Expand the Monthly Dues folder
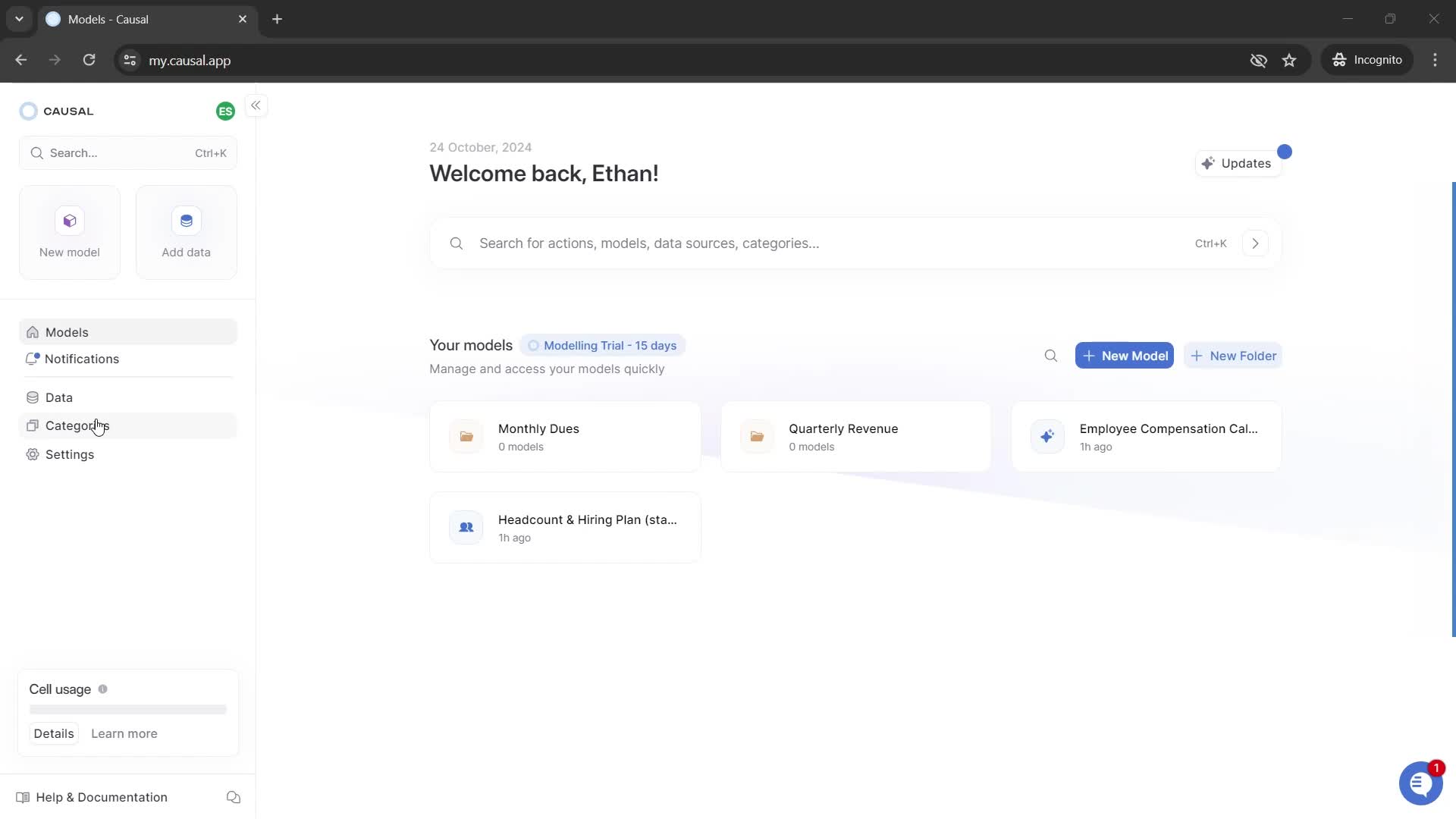 pos(565,437)
